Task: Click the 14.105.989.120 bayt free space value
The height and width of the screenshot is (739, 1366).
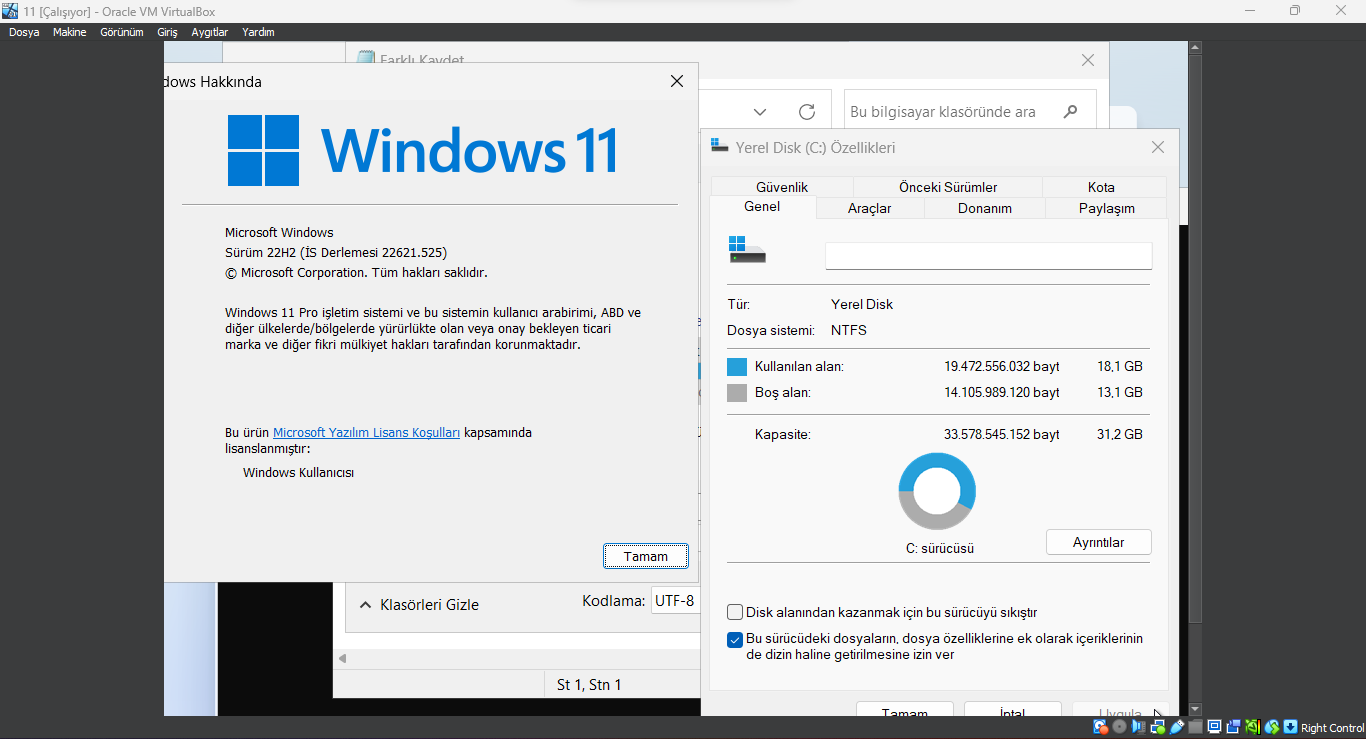Action: [x=1002, y=393]
